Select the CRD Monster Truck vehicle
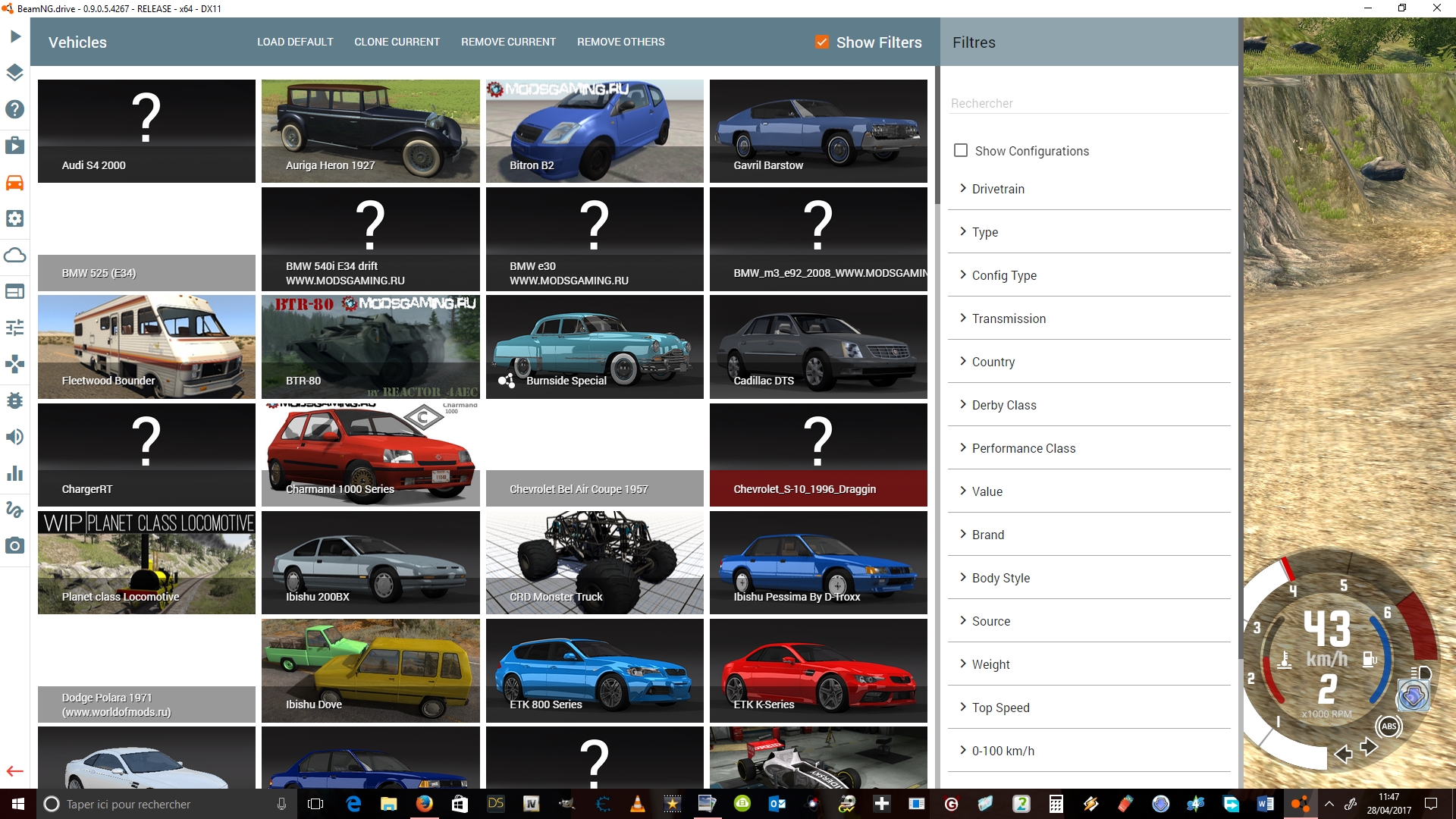 pyautogui.click(x=595, y=562)
